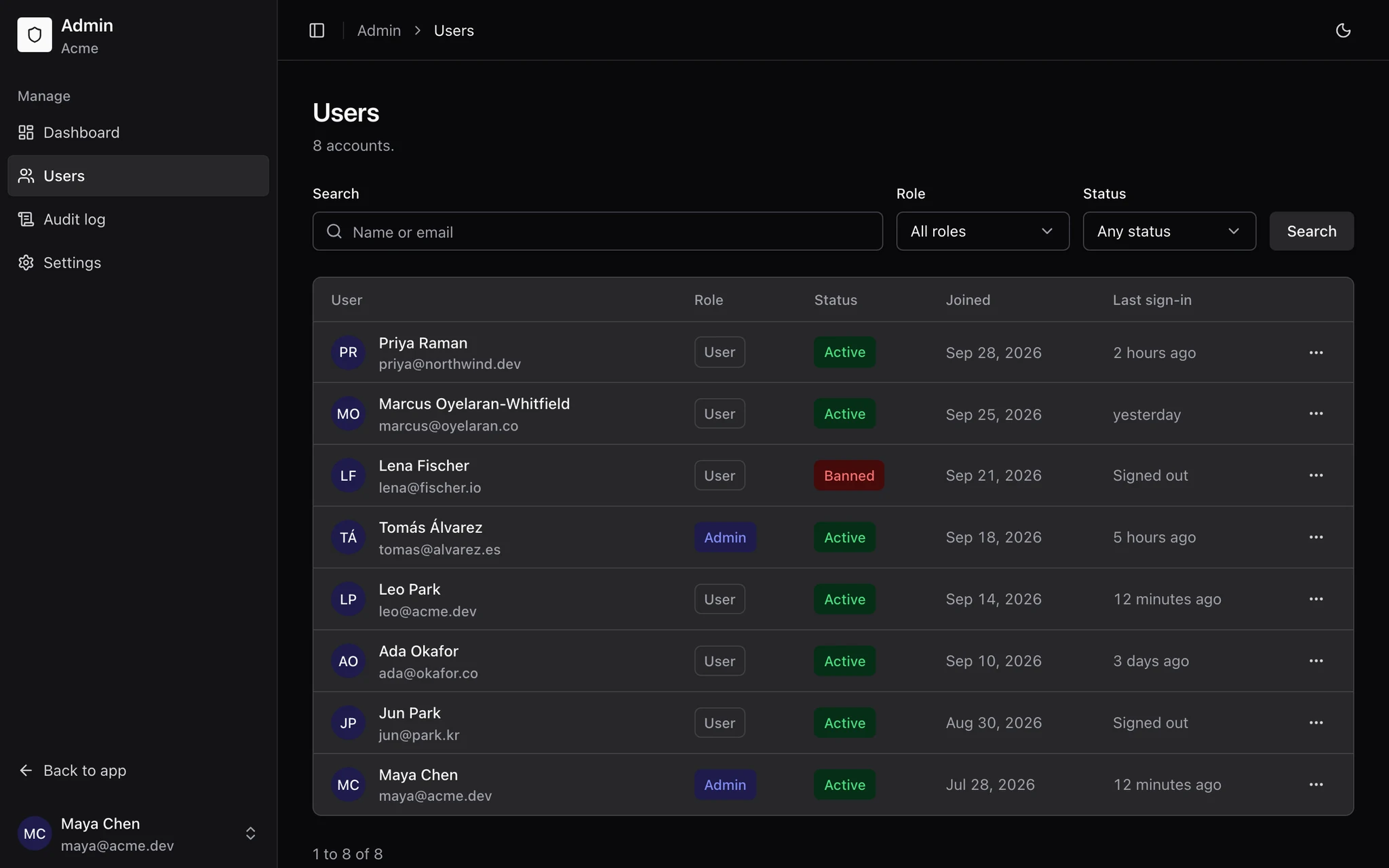Image resolution: width=1389 pixels, height=868 pixels.
Task: Click the Banned status badge for Lena Fischer
Action: click(849, 475)
